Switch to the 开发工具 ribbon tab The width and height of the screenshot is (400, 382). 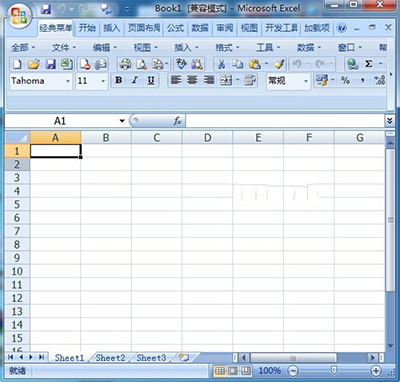click(x=281, y=28)
